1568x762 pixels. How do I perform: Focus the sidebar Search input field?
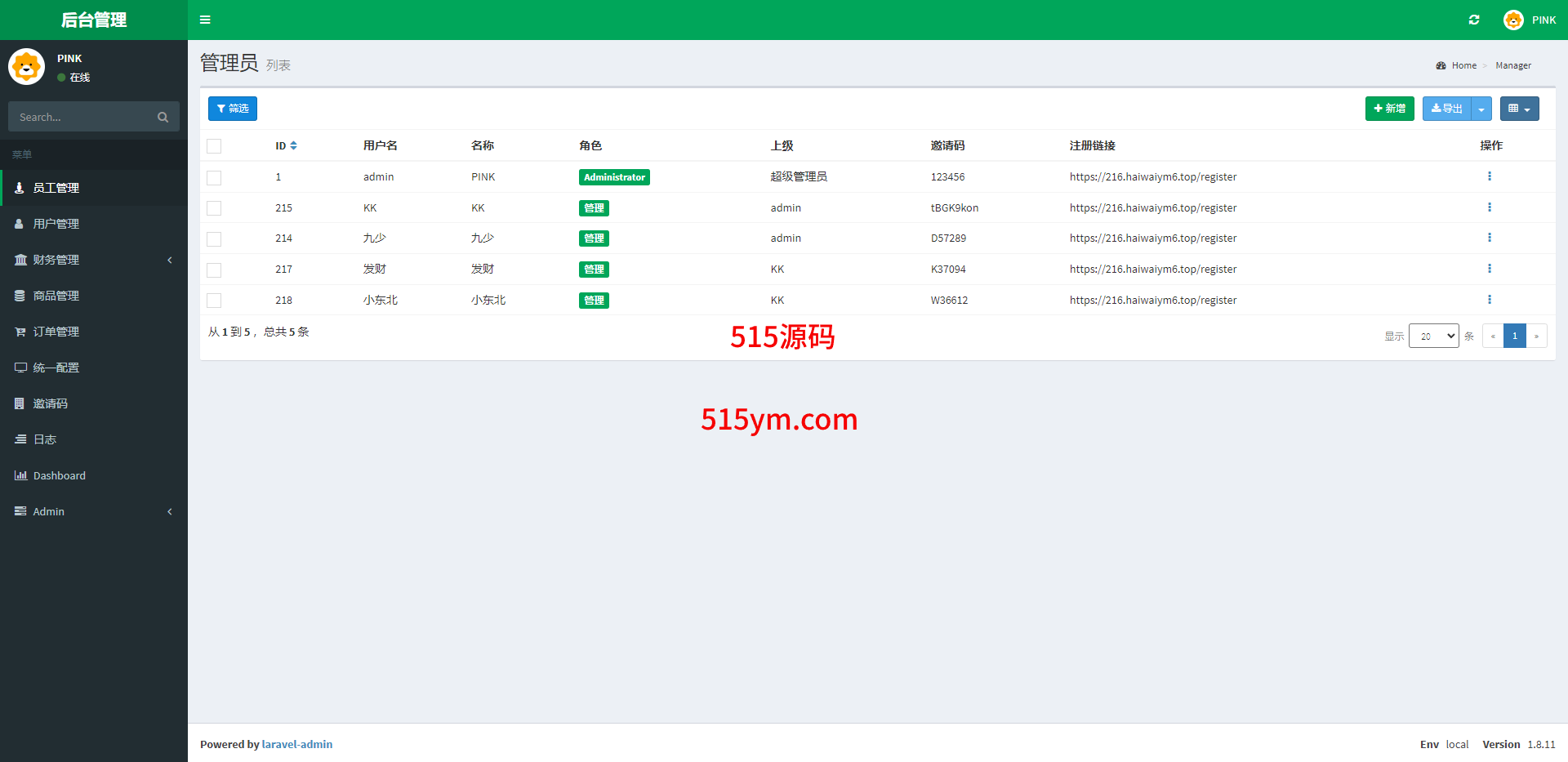[x=82, y=117]
